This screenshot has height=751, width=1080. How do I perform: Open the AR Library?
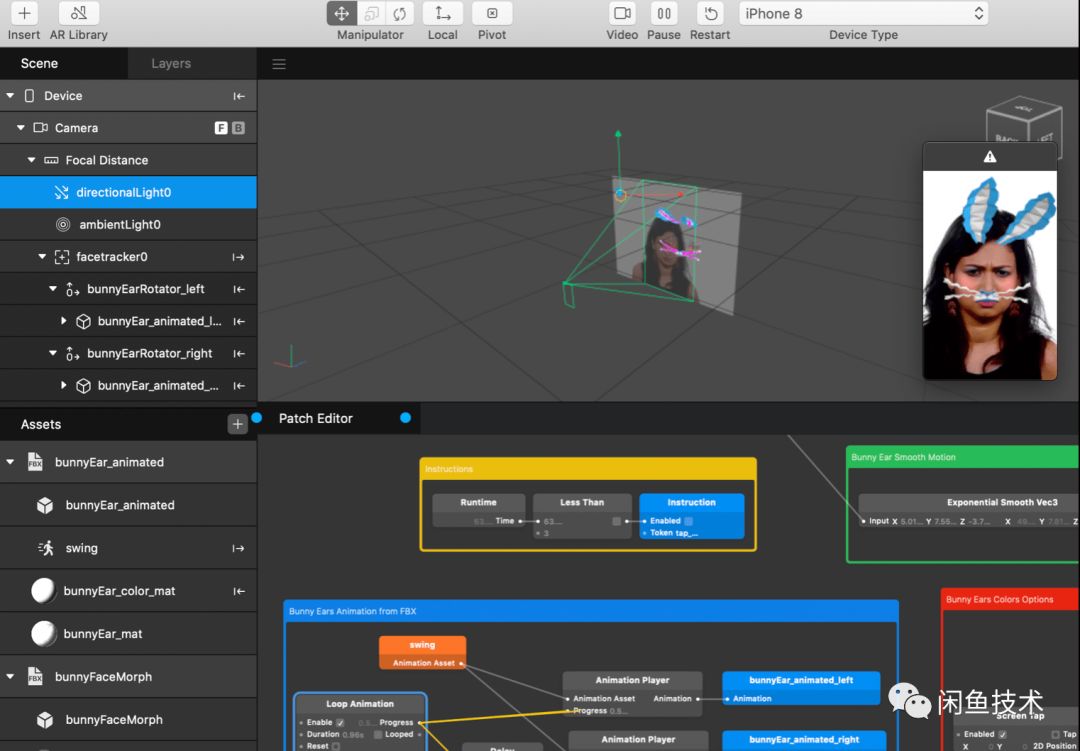click(79, 13)
